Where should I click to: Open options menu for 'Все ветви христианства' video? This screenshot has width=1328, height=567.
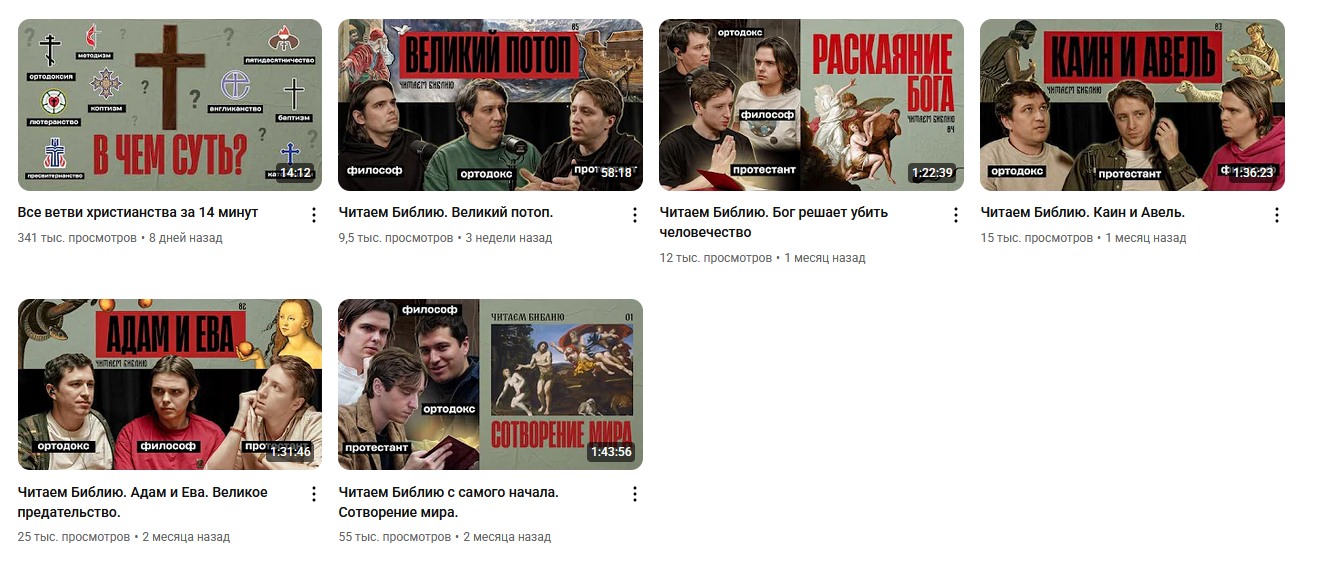click(x=314, y=215)
